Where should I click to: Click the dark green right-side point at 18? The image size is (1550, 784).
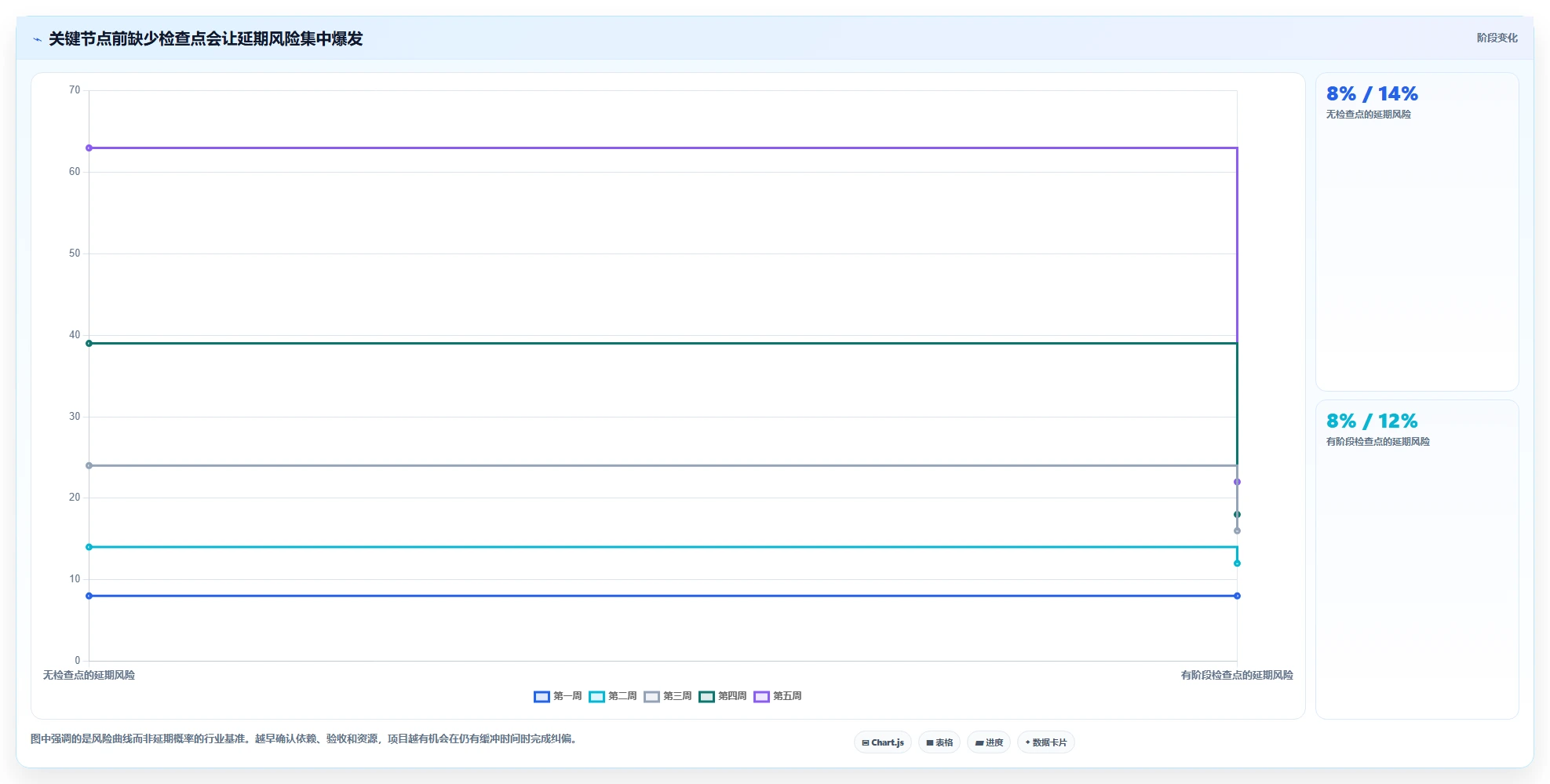pos(1237,515)
